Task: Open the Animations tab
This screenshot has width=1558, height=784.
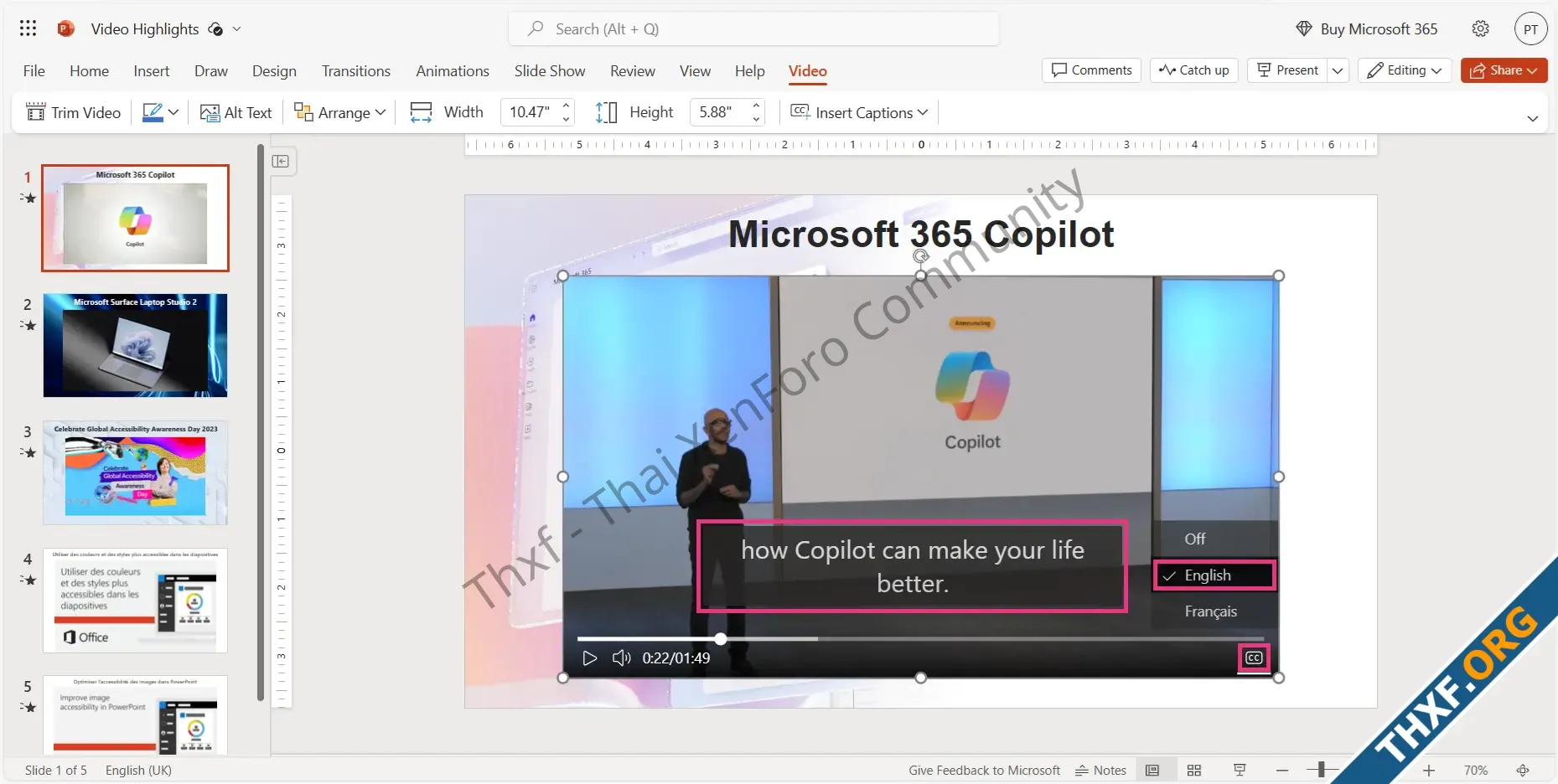Action: click(452, 71)
